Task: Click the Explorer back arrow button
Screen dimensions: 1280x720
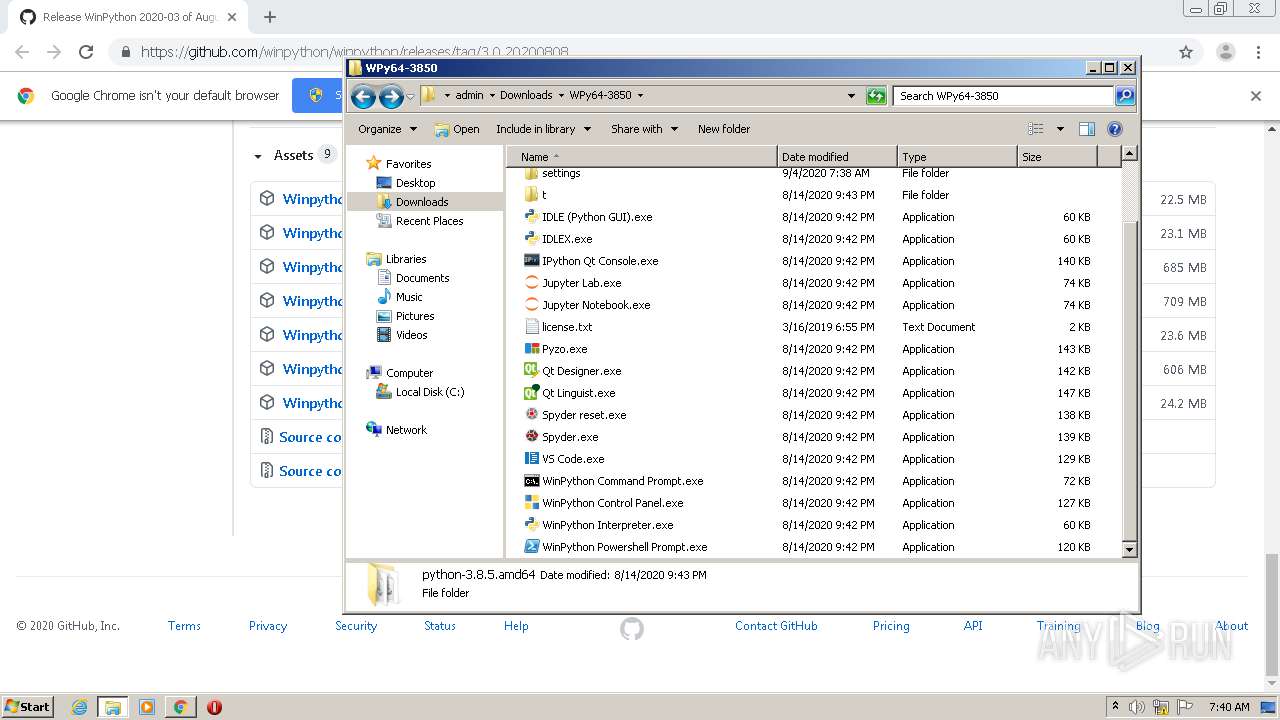Action: point(364,96)
